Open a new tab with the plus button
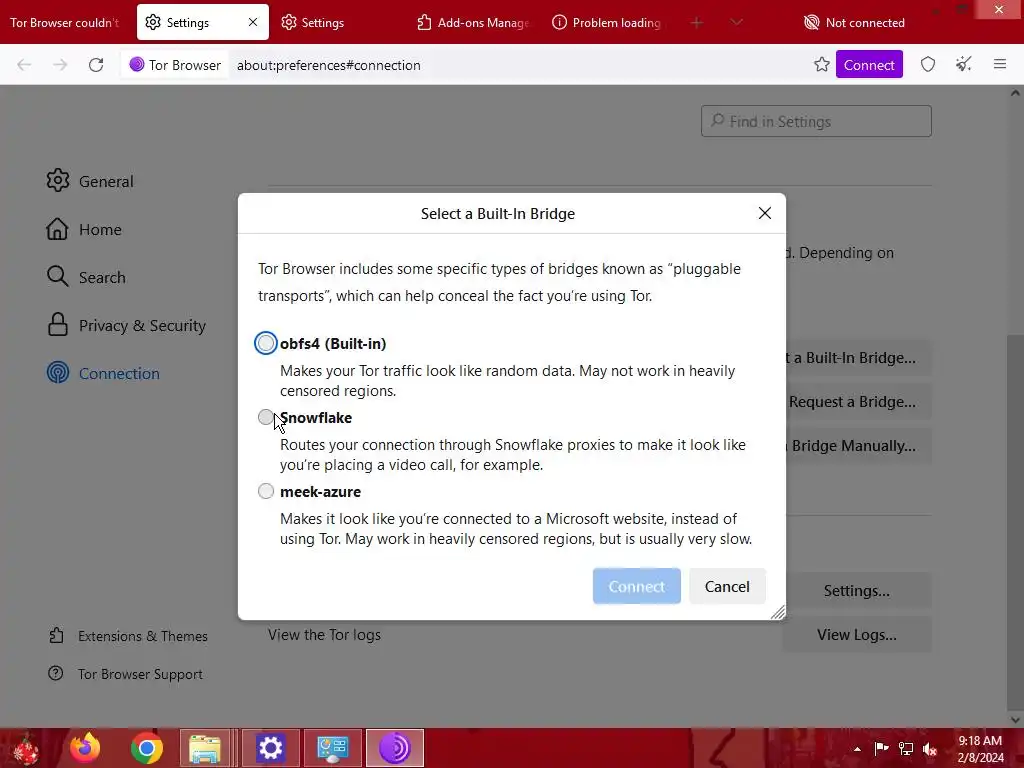Image resolution: width=1024 pixels, height=768 pixels. 697,22
